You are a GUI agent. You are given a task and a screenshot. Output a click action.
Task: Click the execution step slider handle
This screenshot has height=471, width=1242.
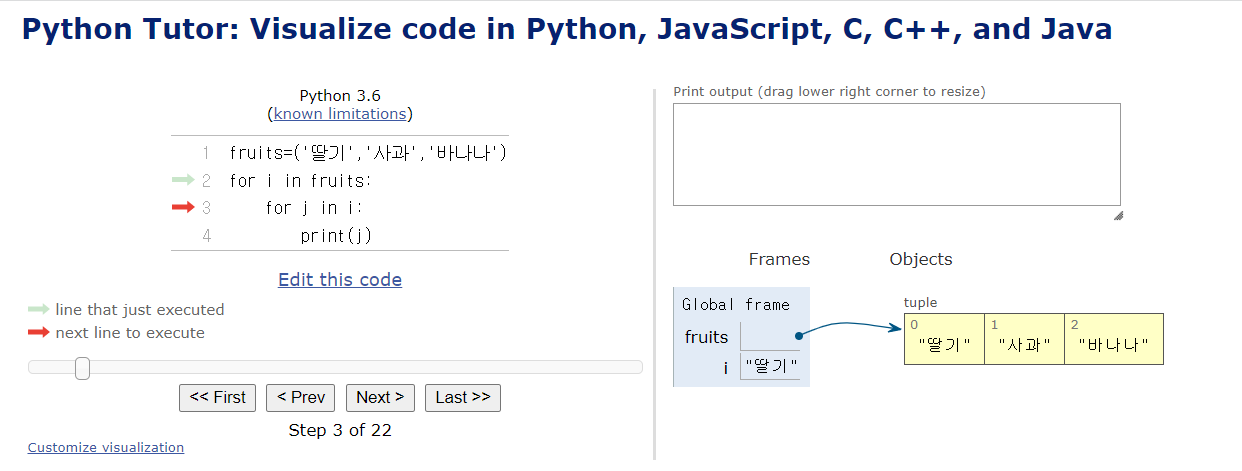pos(83,368)
